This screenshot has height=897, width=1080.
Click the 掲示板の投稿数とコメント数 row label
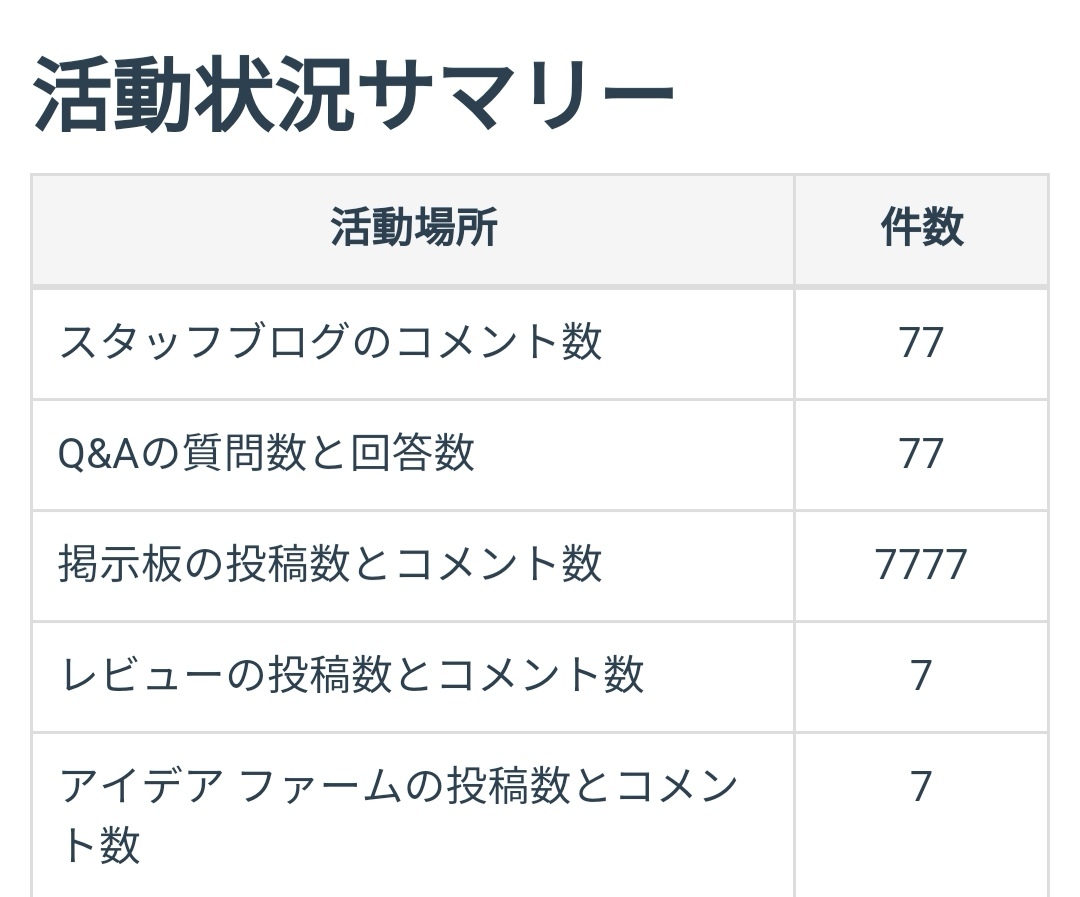coord(331,564)
